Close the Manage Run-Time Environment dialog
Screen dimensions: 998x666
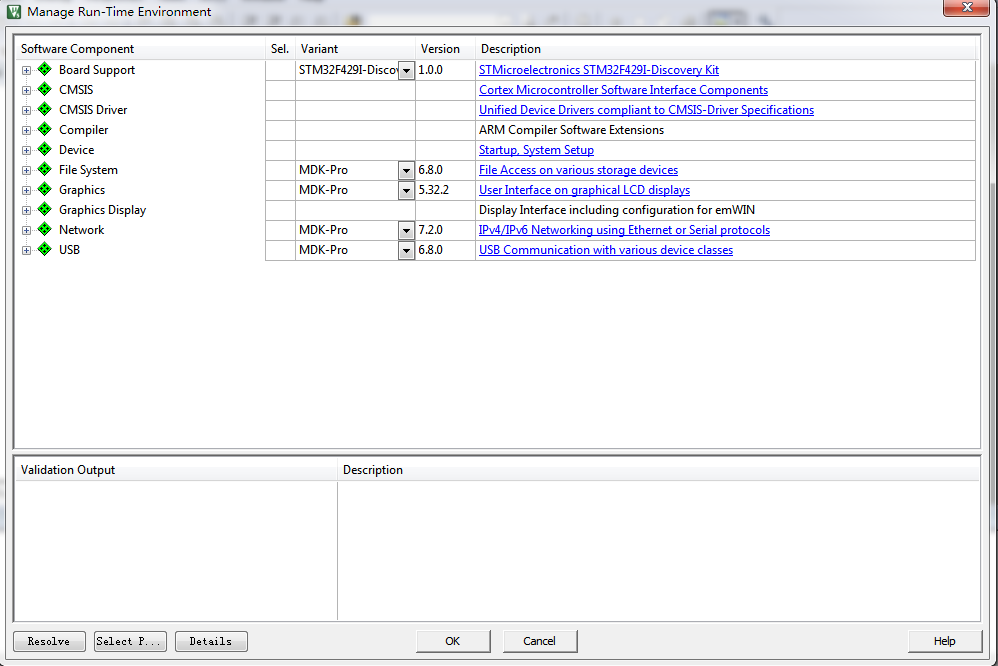point(966,7)
